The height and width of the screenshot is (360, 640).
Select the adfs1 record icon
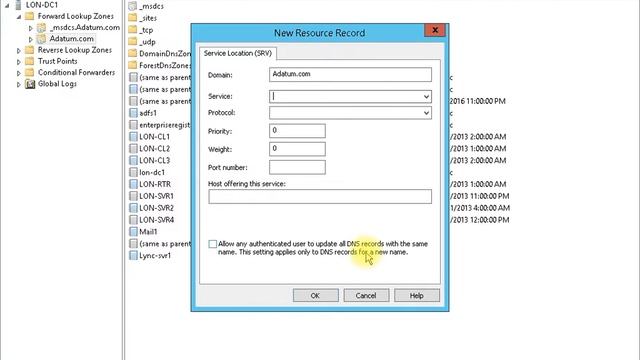pyautogui.click(x=133, y=113)
